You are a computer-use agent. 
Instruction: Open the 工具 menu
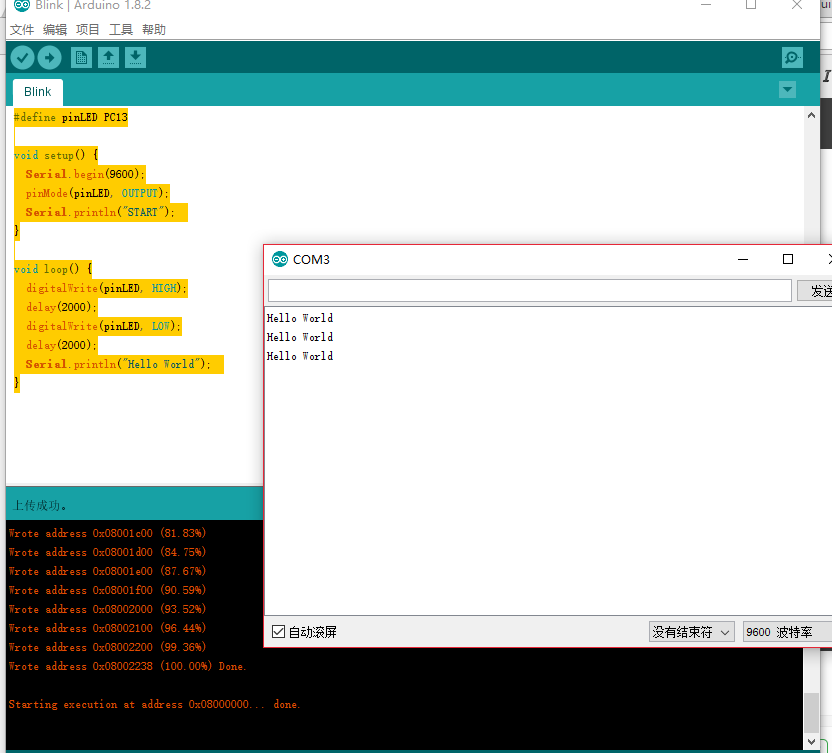pyautogui.click(x=121, y=29)
